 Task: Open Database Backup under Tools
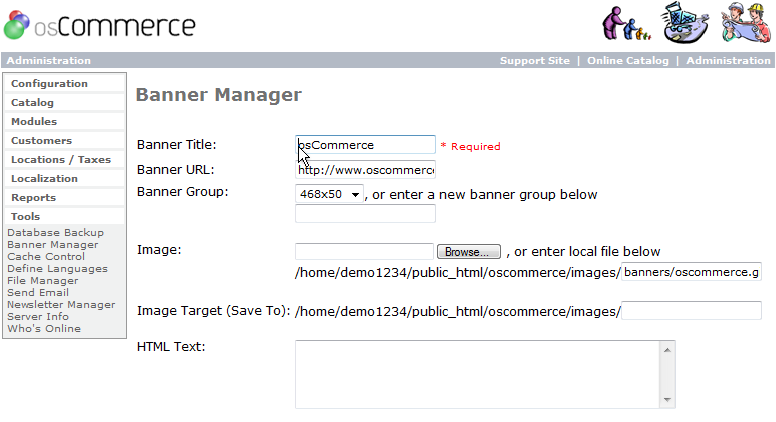55,233
